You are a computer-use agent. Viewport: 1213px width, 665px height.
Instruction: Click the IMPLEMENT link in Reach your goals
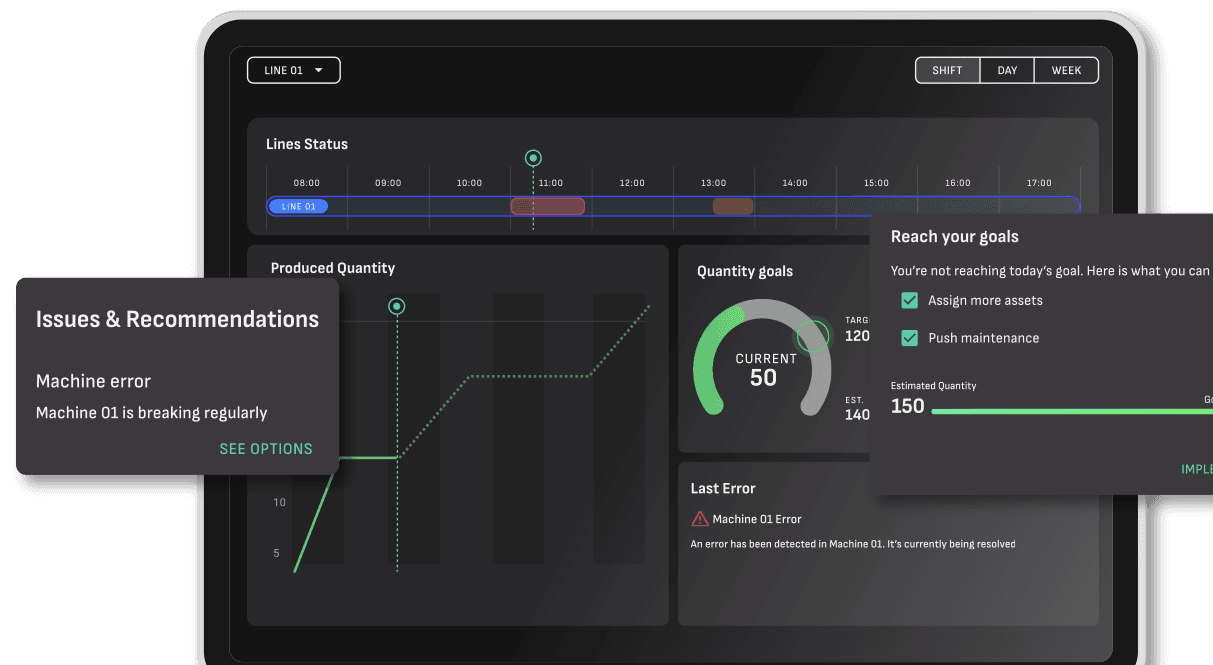1196,468
